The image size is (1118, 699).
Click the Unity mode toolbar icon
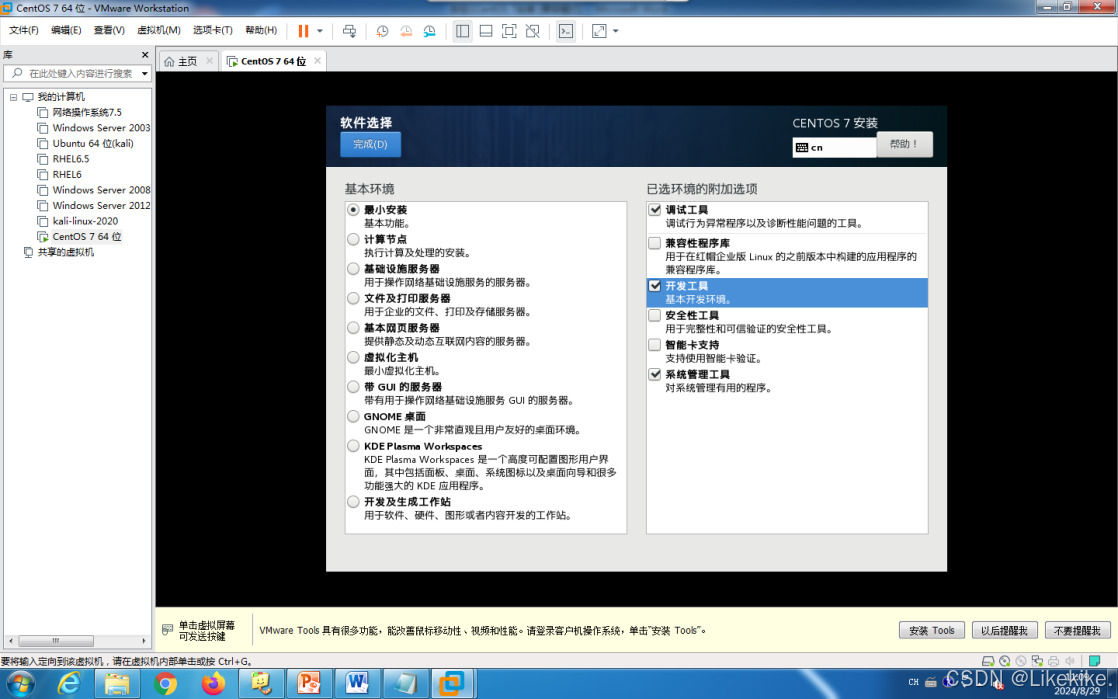coord(533,31)
